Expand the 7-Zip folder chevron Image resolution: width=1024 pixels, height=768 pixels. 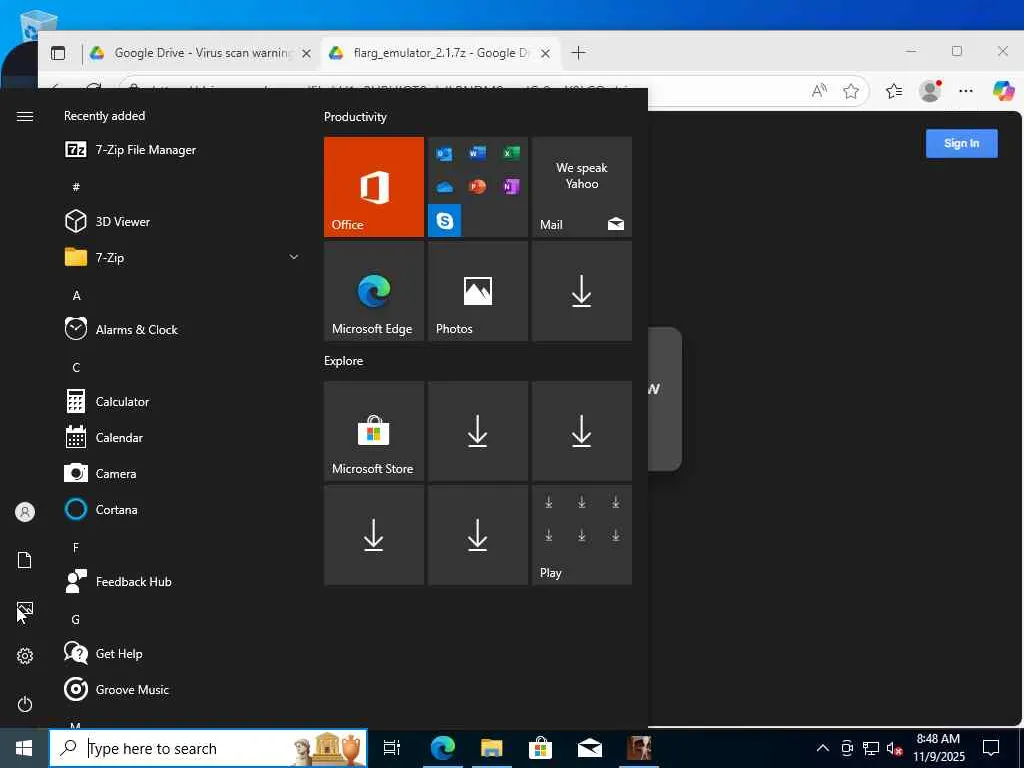(x=293, y=257)
